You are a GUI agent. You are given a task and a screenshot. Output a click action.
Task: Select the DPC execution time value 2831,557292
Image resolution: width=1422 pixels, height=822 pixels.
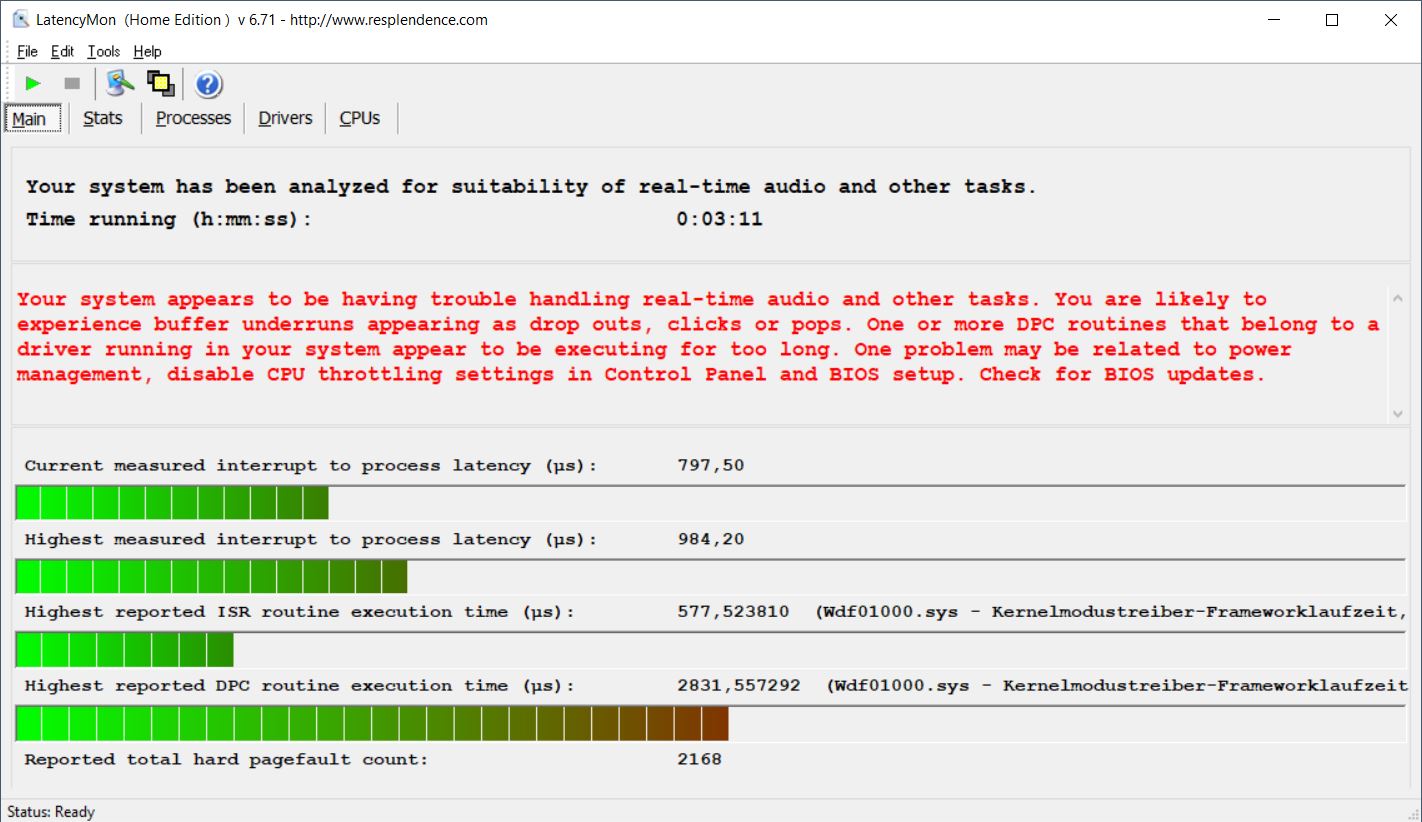coord(739,686)
